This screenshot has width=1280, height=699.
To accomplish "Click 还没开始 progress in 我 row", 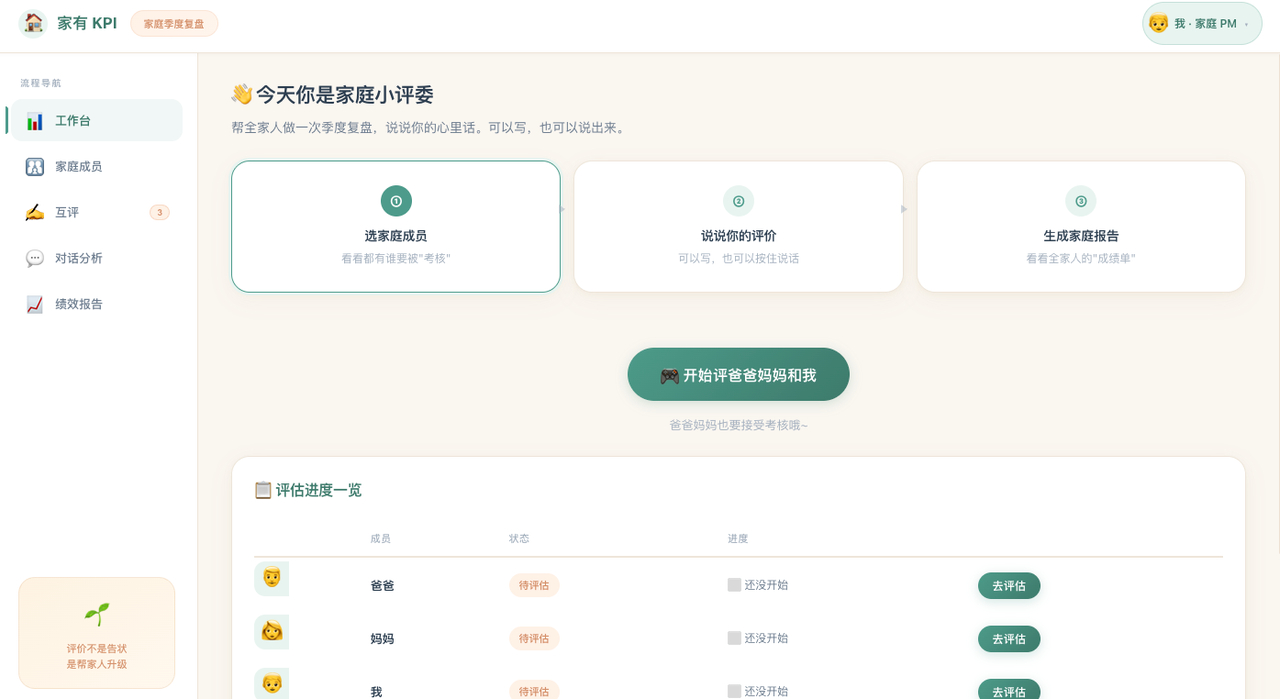I will click(x=758, y=691).
